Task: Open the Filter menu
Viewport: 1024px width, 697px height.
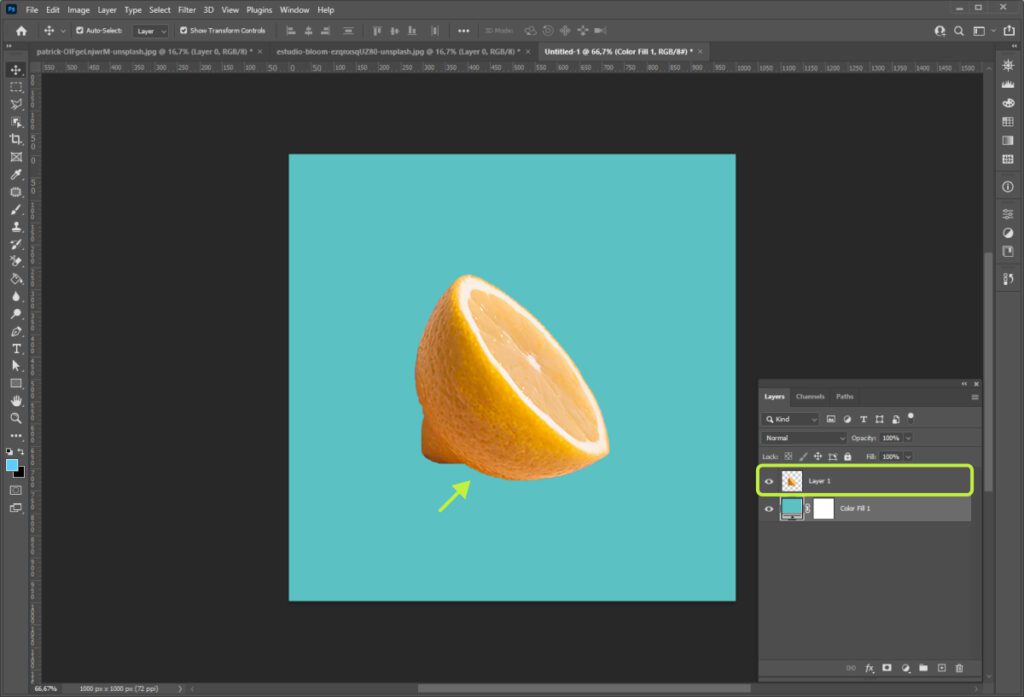Action: 187,10
